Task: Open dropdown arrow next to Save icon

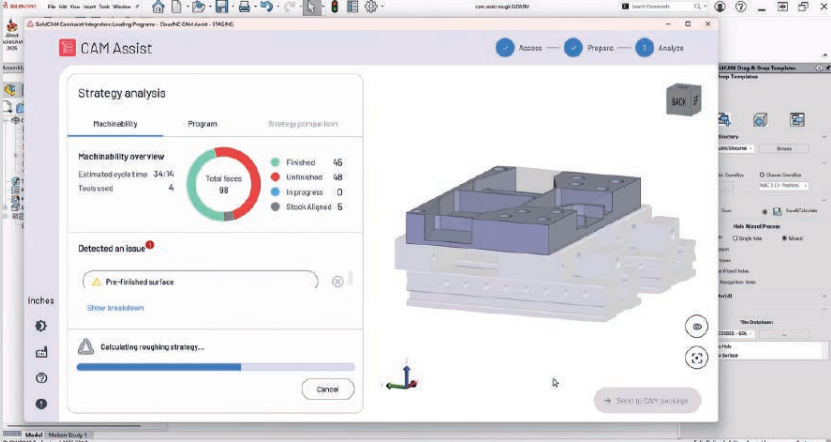Action: (233, 7)
